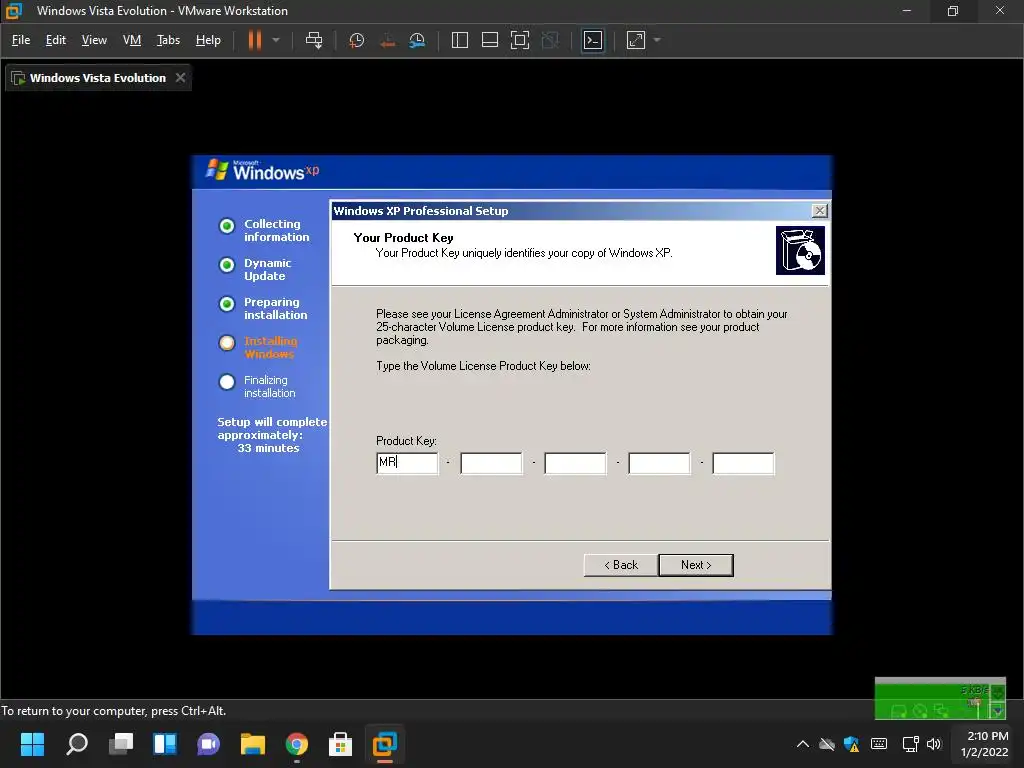Click the touch keyboard tray icon
The height and width of the screenshot is (768, 1024).
tap(879, 744)
